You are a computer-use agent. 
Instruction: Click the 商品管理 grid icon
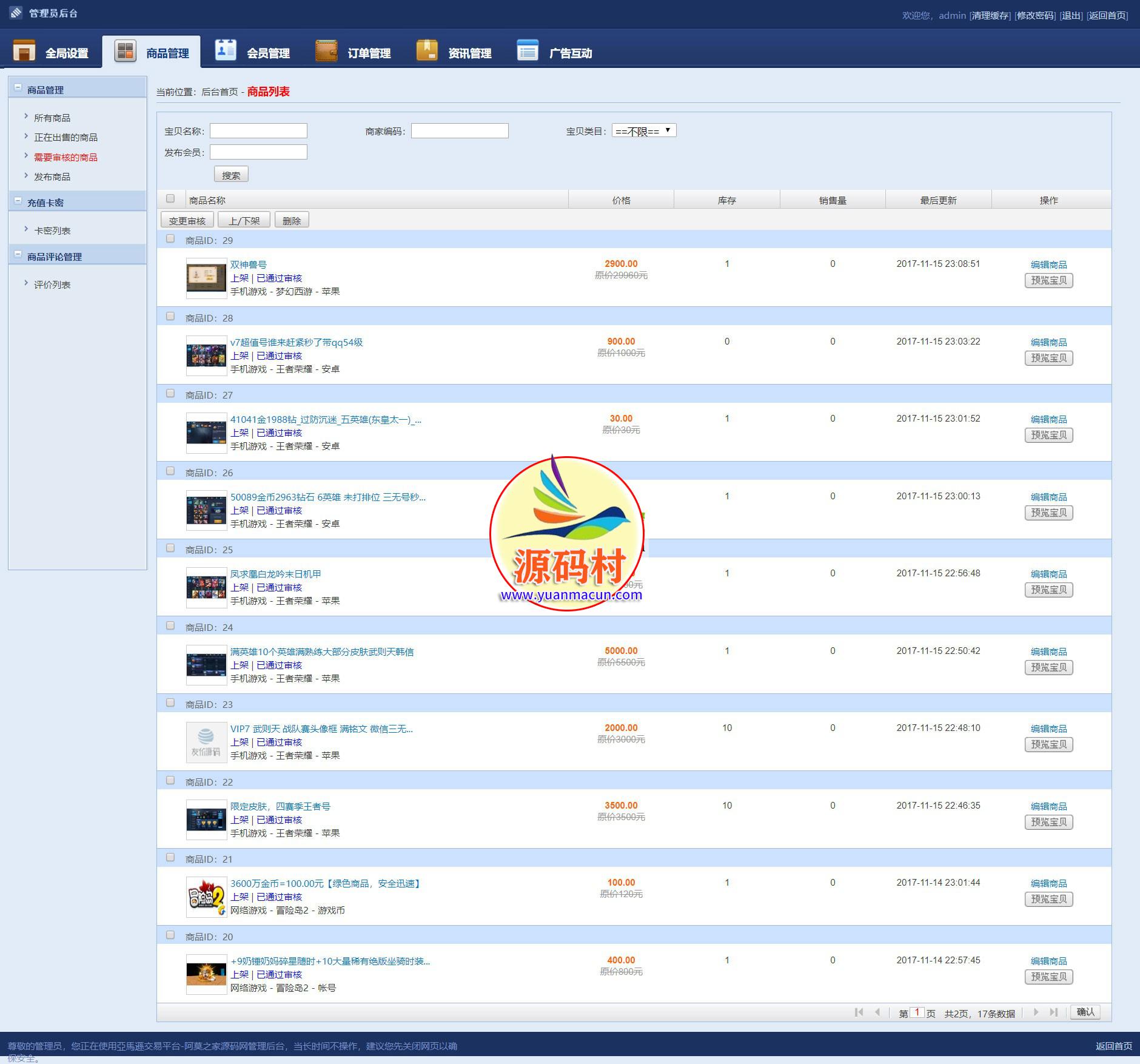(x=126, y=51)
